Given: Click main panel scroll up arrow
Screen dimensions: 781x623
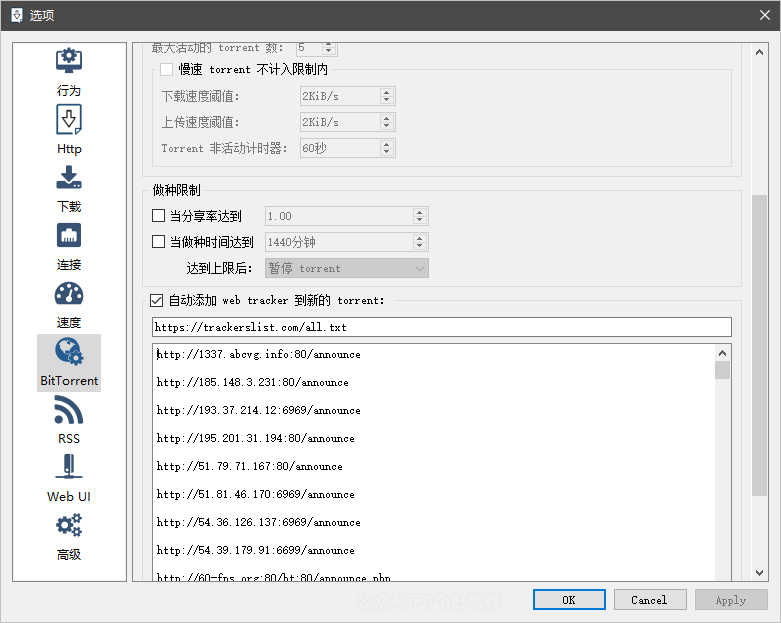Looking at the screenshot, I should click(759, 52).
